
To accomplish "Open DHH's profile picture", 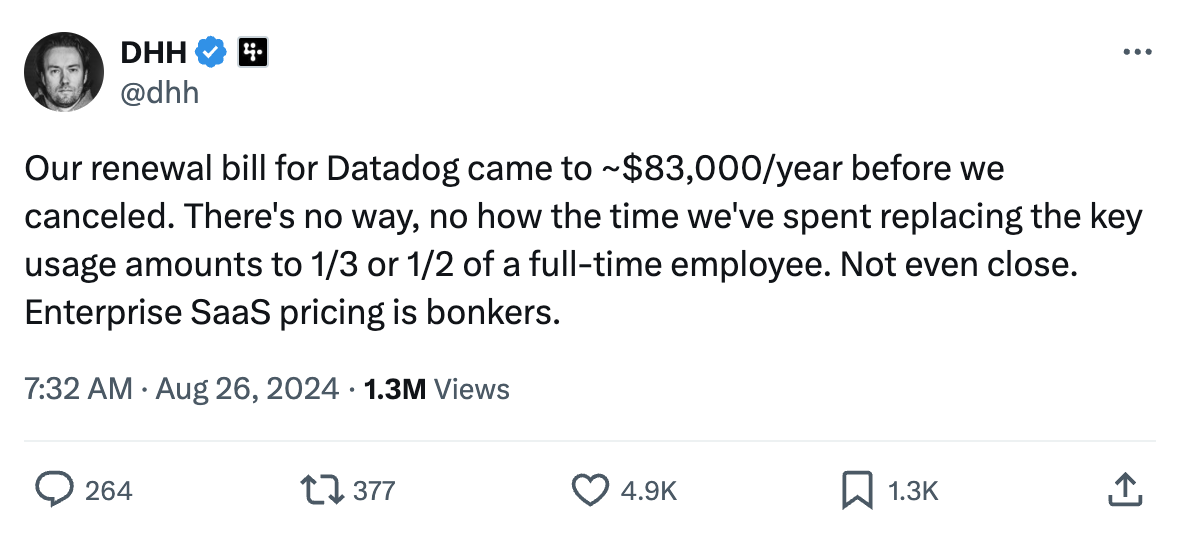I will point(64,71).
